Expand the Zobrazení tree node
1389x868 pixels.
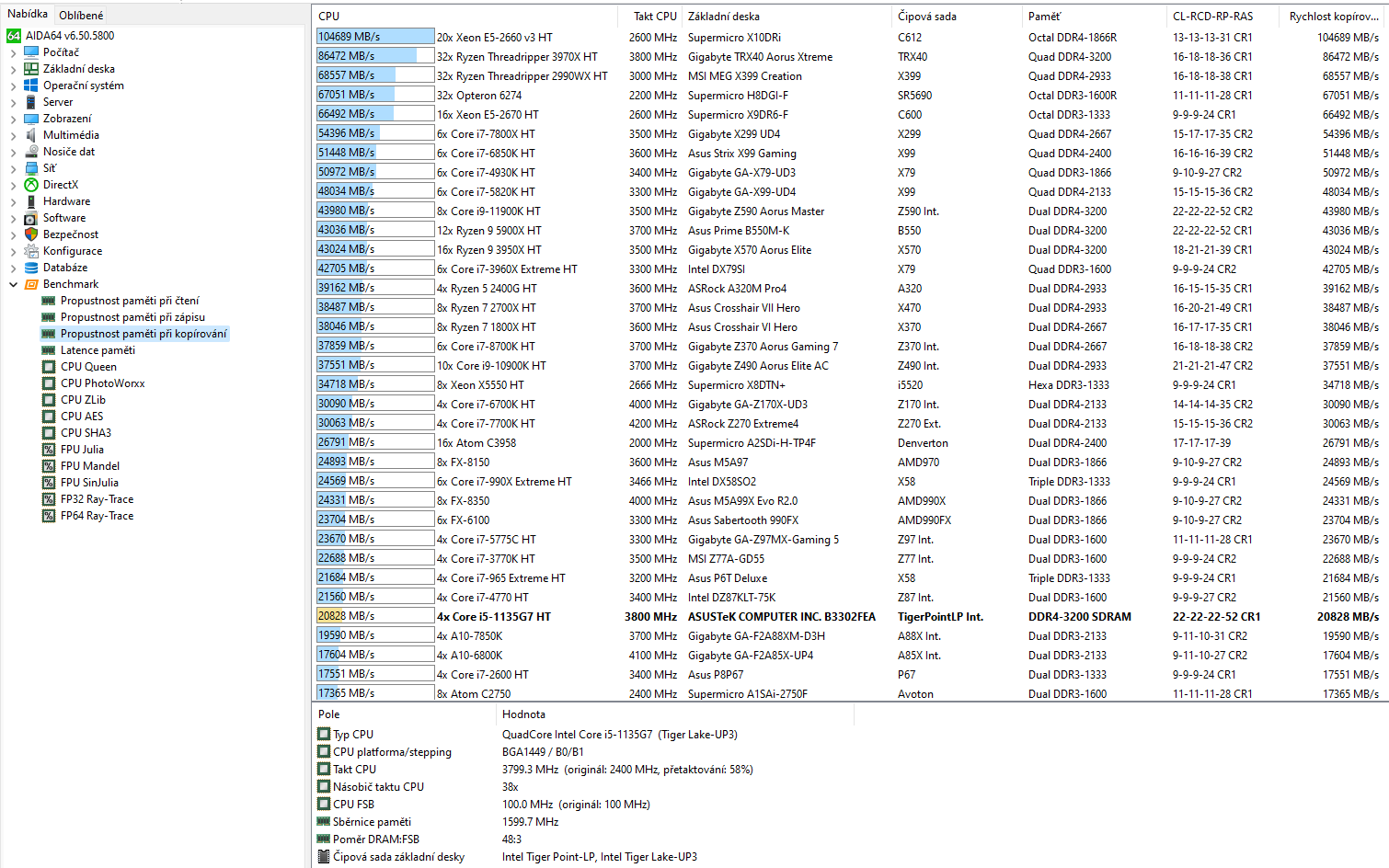pos(13,120)
